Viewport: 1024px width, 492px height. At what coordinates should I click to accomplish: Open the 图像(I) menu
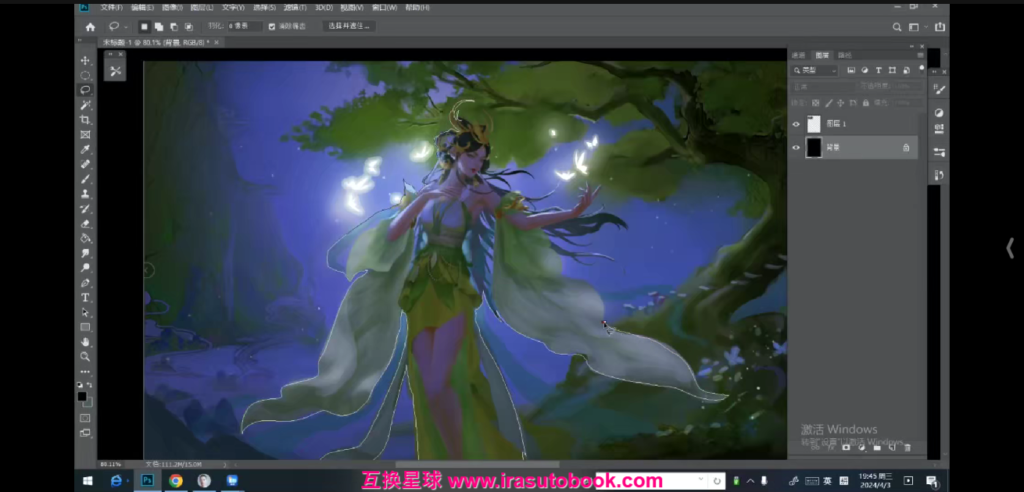click(172, 7)
